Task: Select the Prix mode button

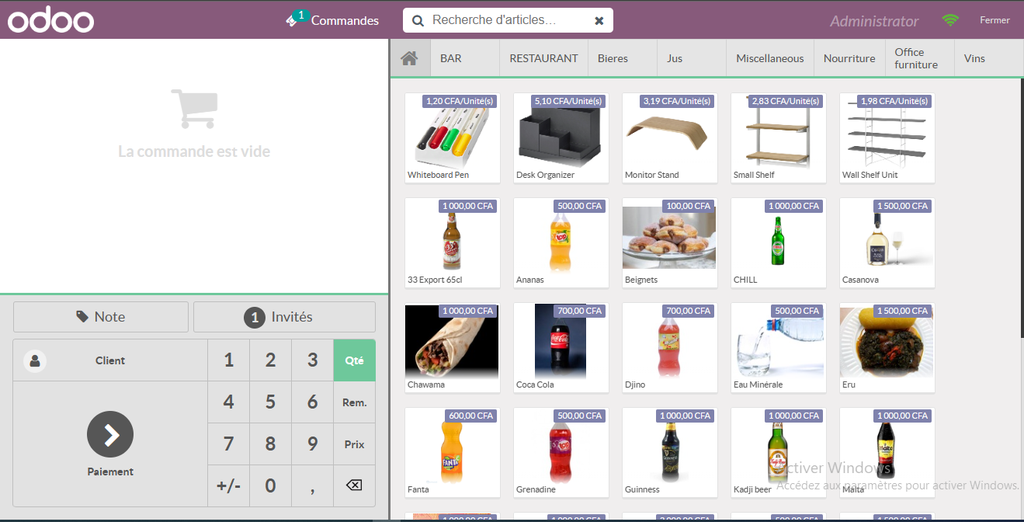Action: click(x=354, y=444)
